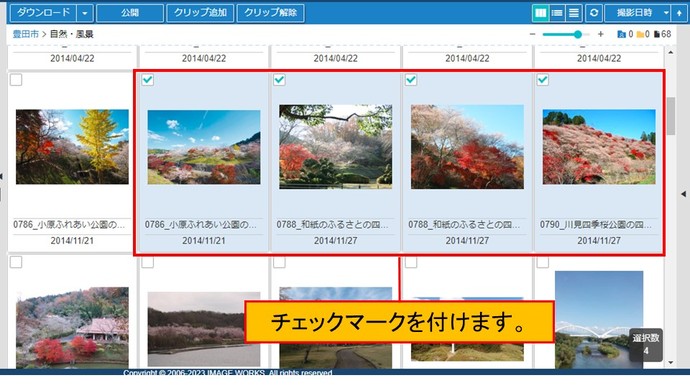Check the pond landscape photo checkbox
This screenshot has height=388, width=690.
[148, 262]
